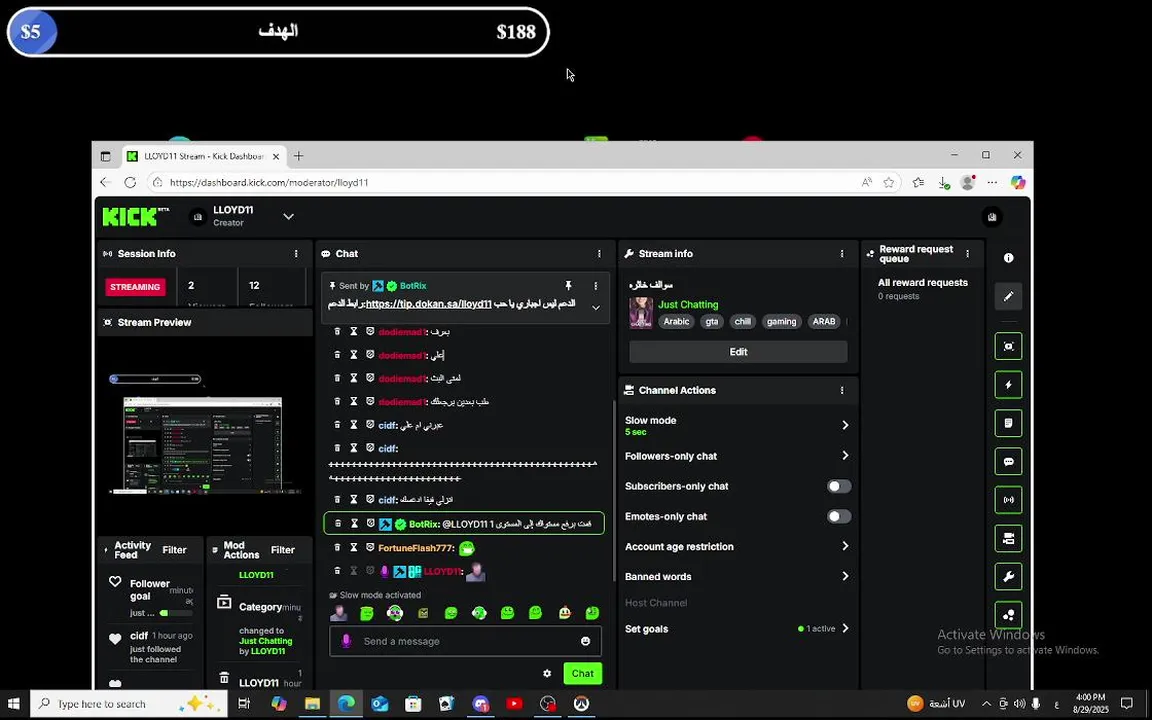This screenshot has height=720, width=1152.
Task: Toggle Emotes-only chat switch
Action: point(838,516)
